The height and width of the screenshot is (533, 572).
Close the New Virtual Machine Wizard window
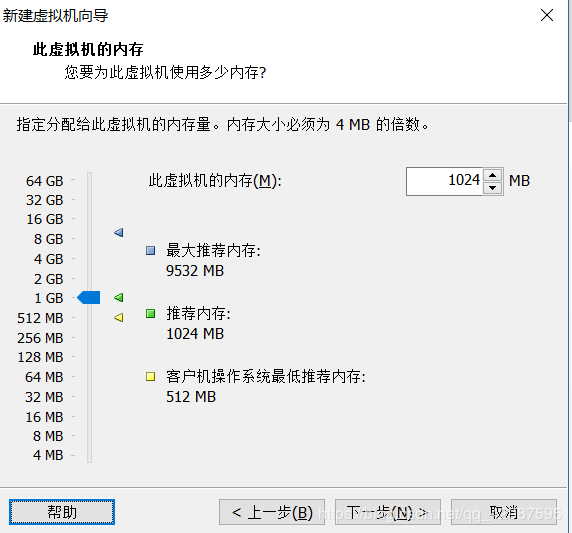pyautogui.click(x=547, y=15)
